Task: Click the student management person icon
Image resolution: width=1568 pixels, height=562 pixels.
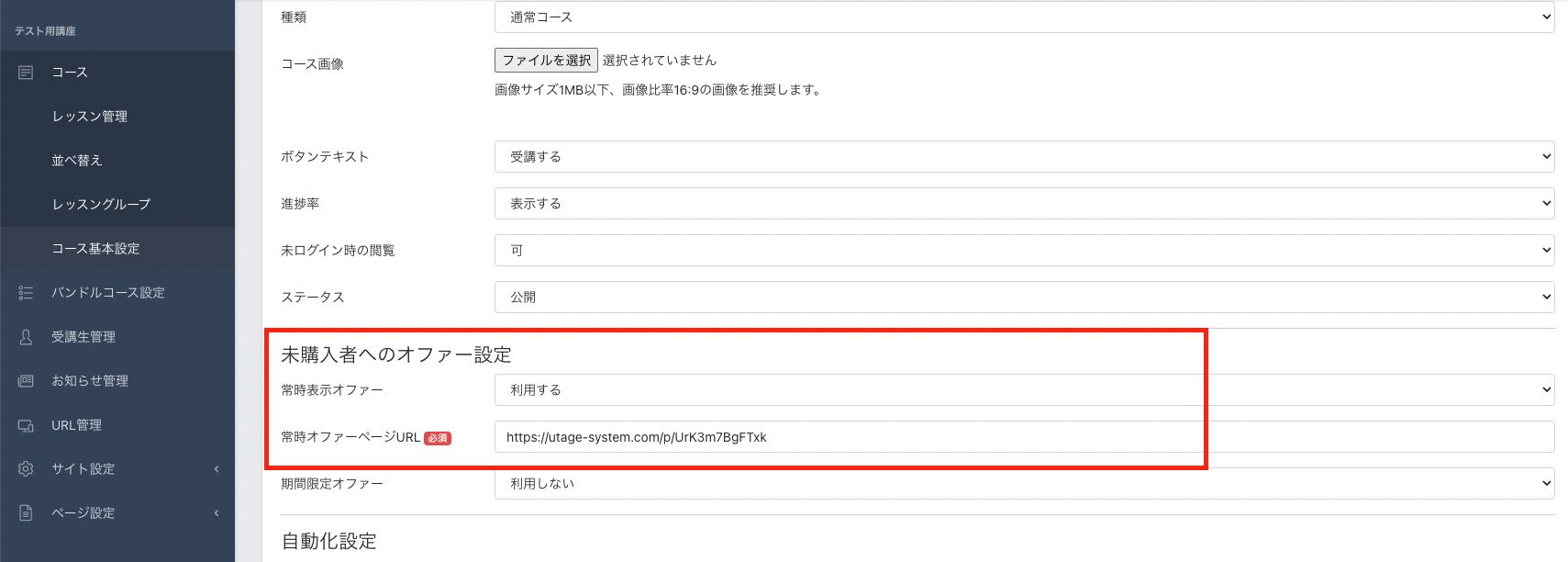Action: 26,337
